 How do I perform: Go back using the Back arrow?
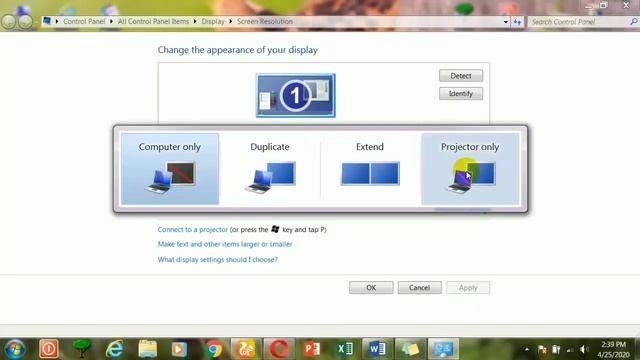tap(9, 22)
